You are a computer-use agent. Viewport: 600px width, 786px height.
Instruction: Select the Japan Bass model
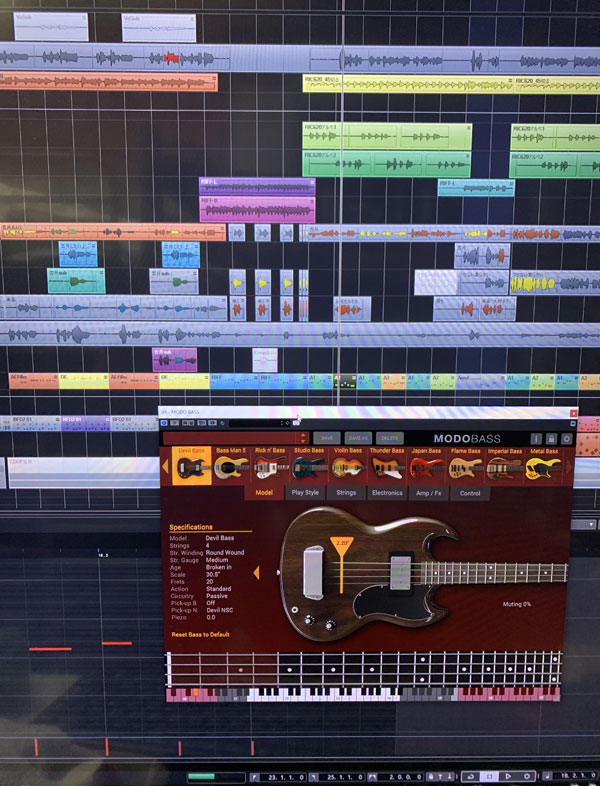point(426,465)
